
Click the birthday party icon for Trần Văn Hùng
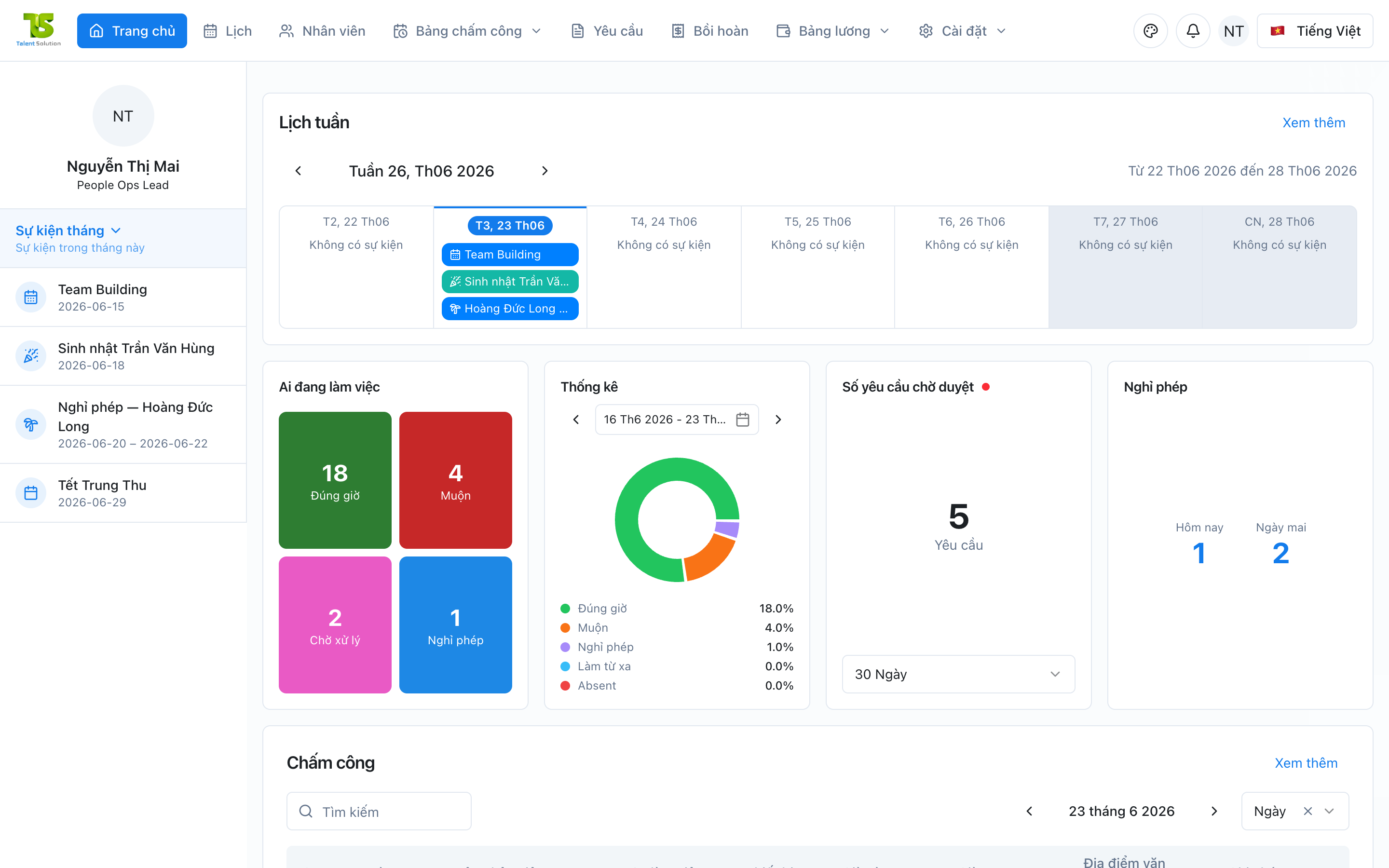pos(31,356)
